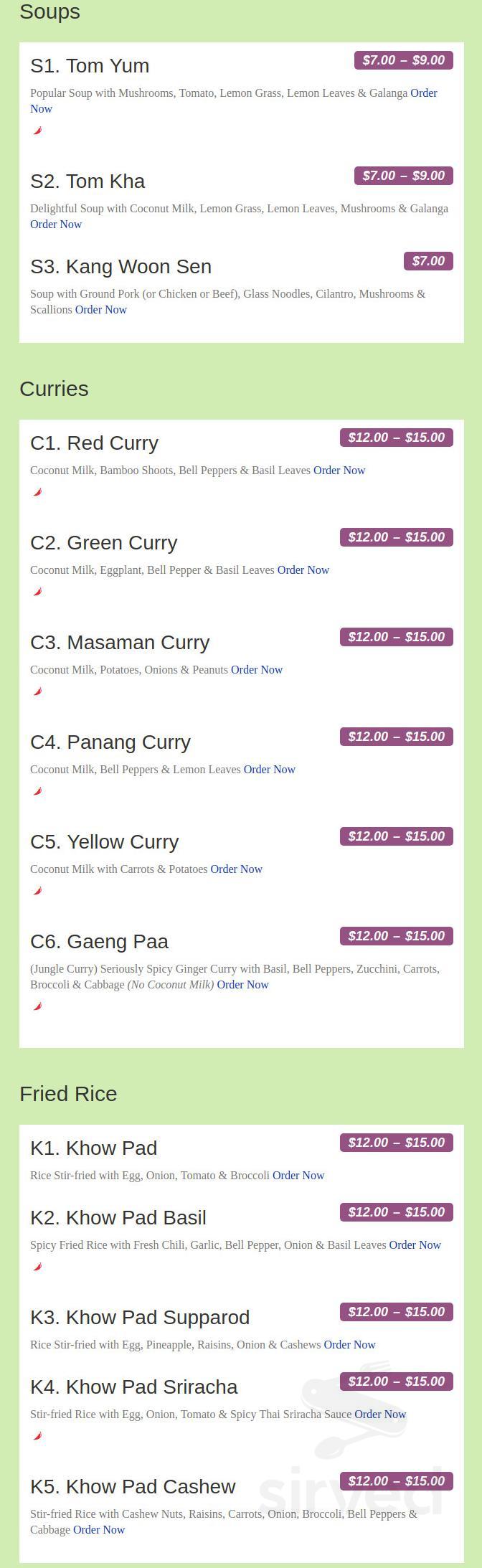Select the chili pepper icon for C4. Panang Curry
482x1568 pixels.
pos(38,791)
